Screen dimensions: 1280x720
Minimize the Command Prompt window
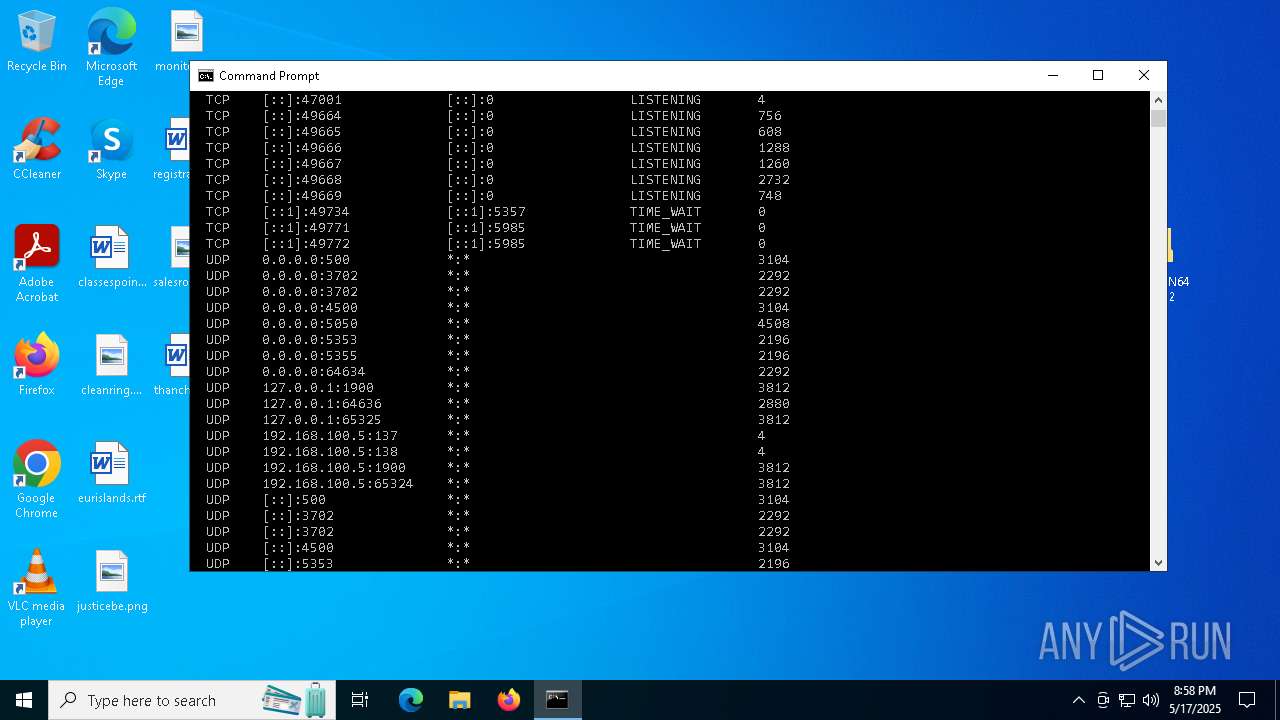(x=1052, y=76)
